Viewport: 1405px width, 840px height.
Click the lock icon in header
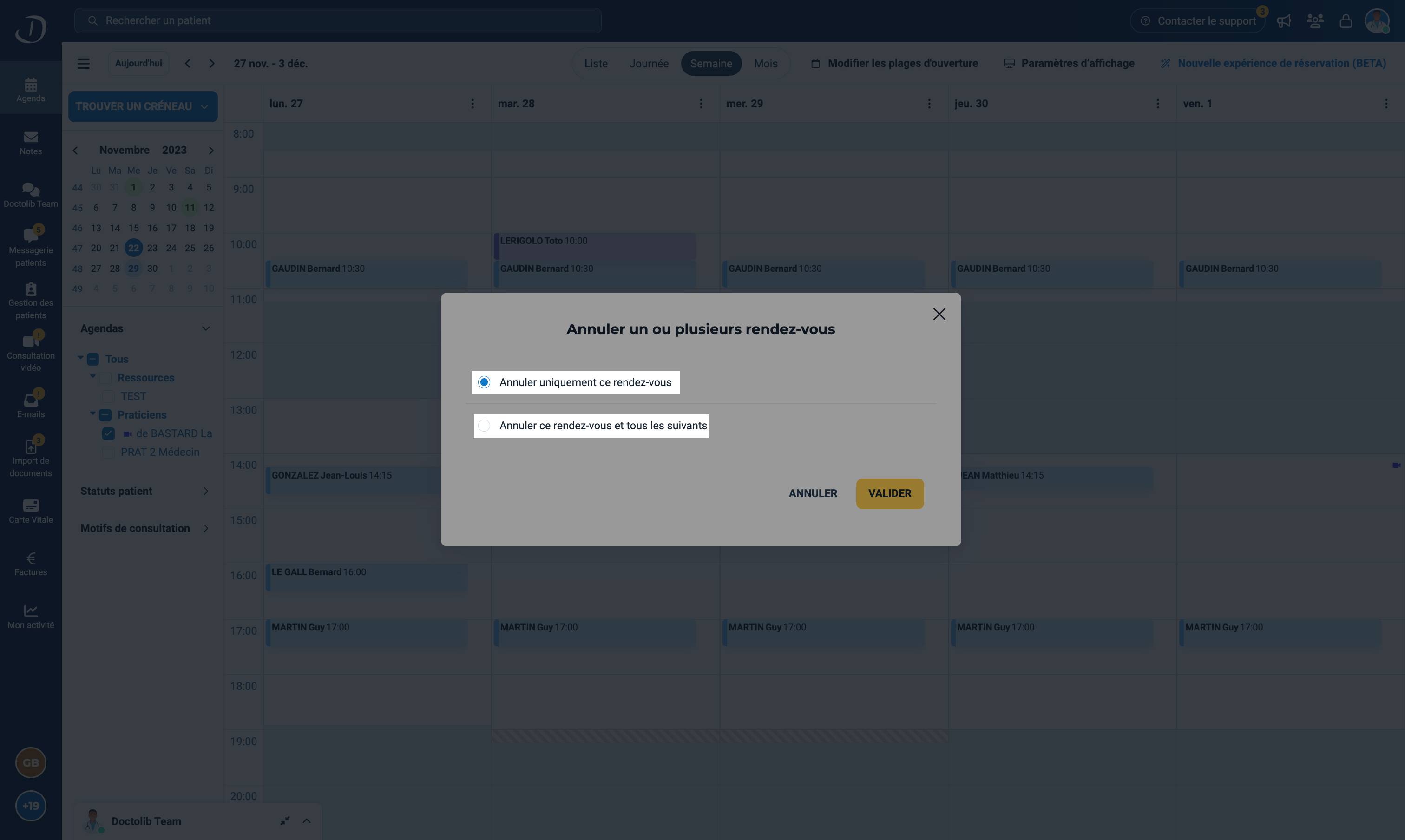pyautogui.click(x=1346, y=21)
